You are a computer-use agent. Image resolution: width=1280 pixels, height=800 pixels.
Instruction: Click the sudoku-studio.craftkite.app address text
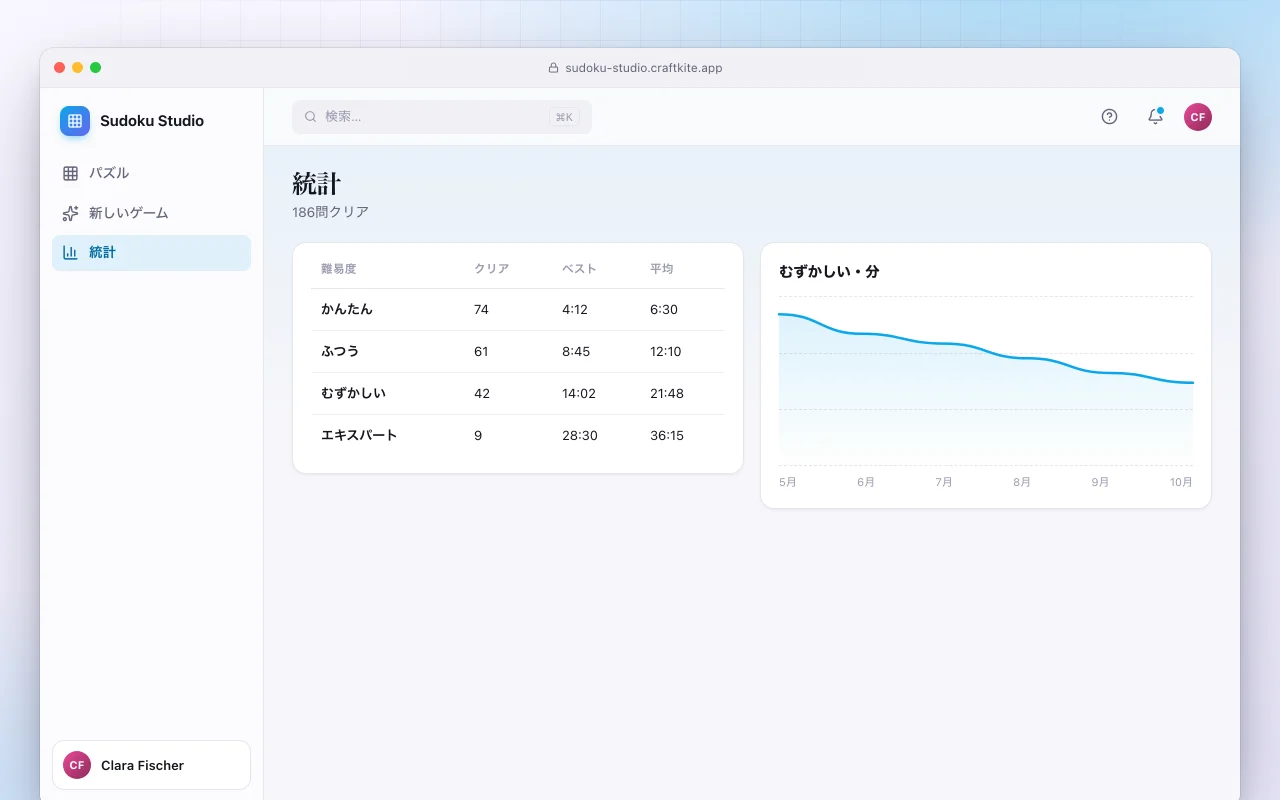[643, 68]
